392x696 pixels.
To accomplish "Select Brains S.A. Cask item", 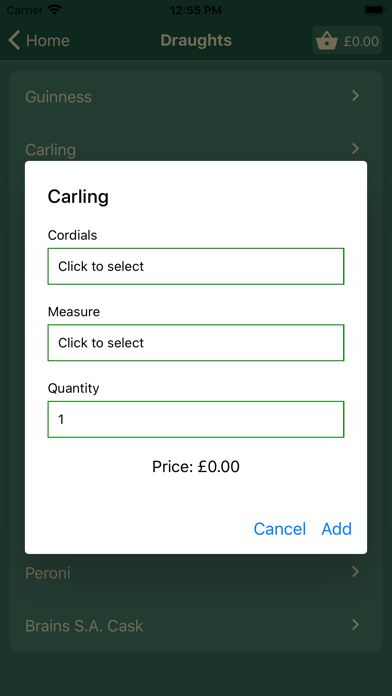I will [x=196, y=626].
